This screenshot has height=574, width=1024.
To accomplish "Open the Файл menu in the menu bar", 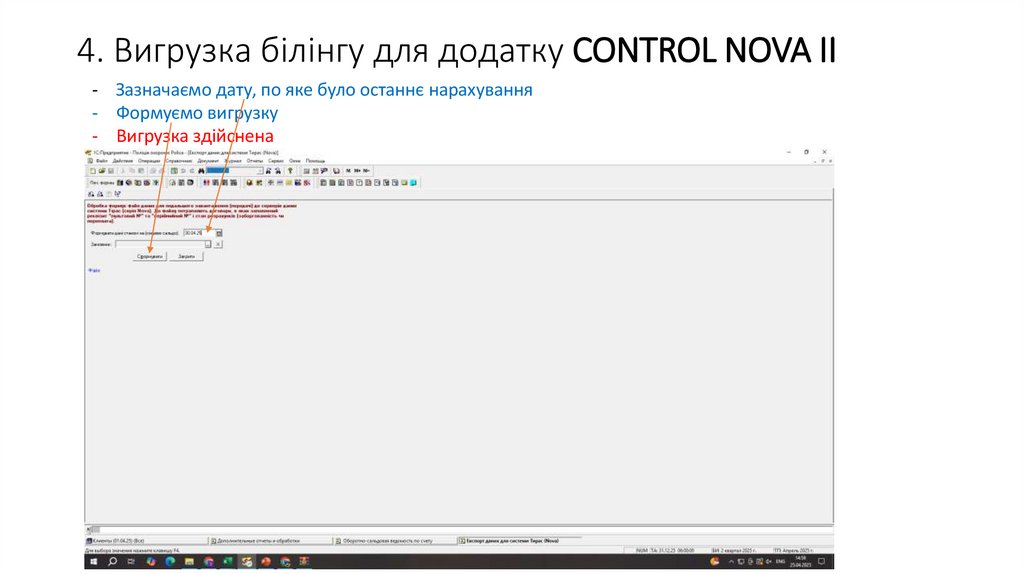I will (102, 161).
